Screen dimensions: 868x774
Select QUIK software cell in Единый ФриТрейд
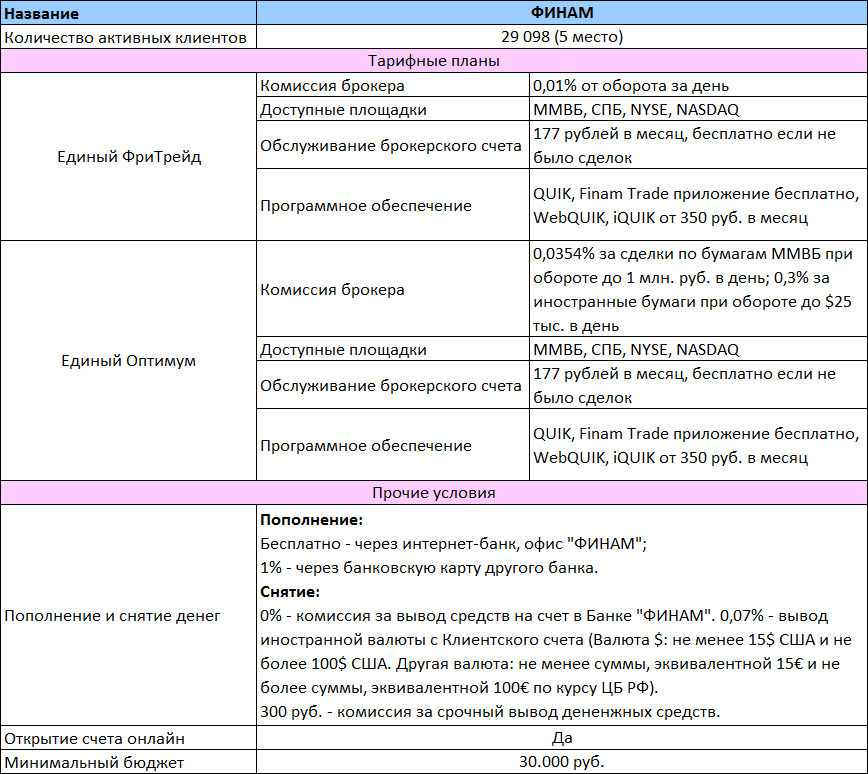(698, 205)
